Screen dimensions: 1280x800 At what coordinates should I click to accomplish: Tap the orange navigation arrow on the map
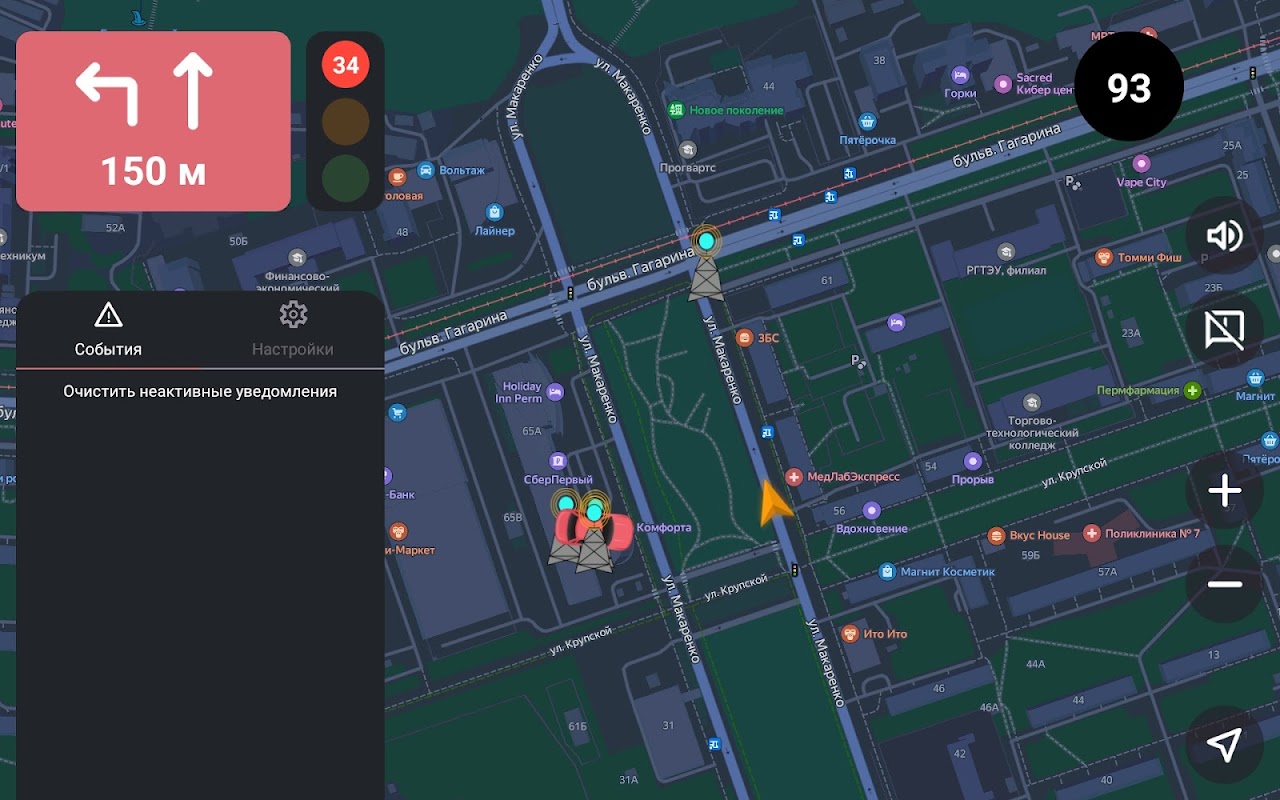[x=773, y=503]
